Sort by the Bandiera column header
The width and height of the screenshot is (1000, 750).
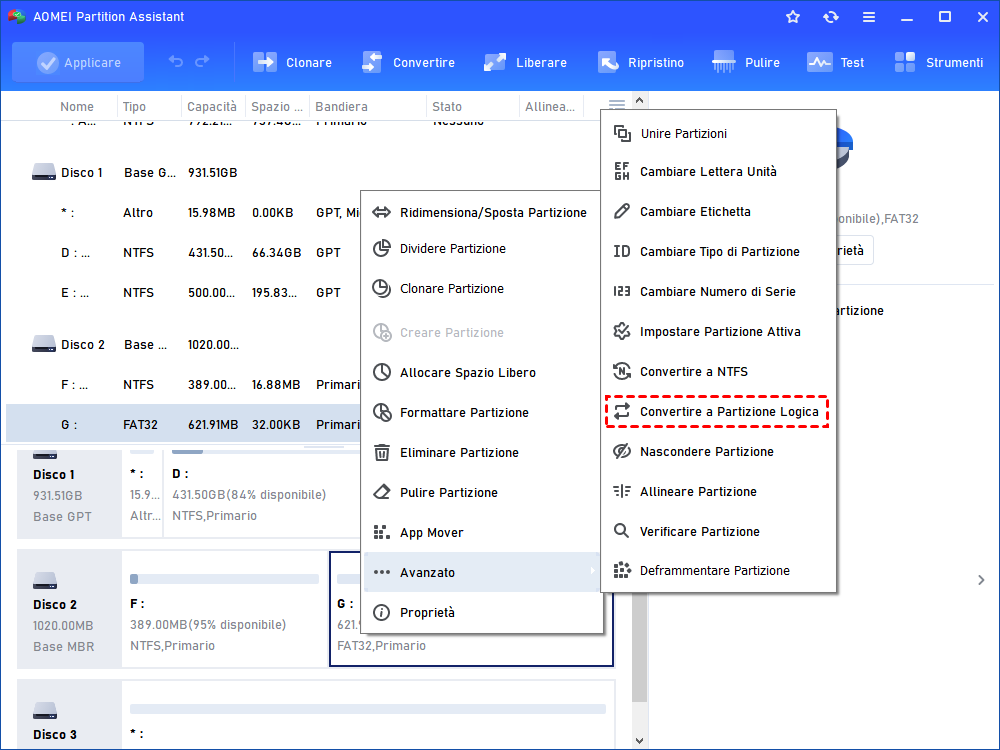341,107
